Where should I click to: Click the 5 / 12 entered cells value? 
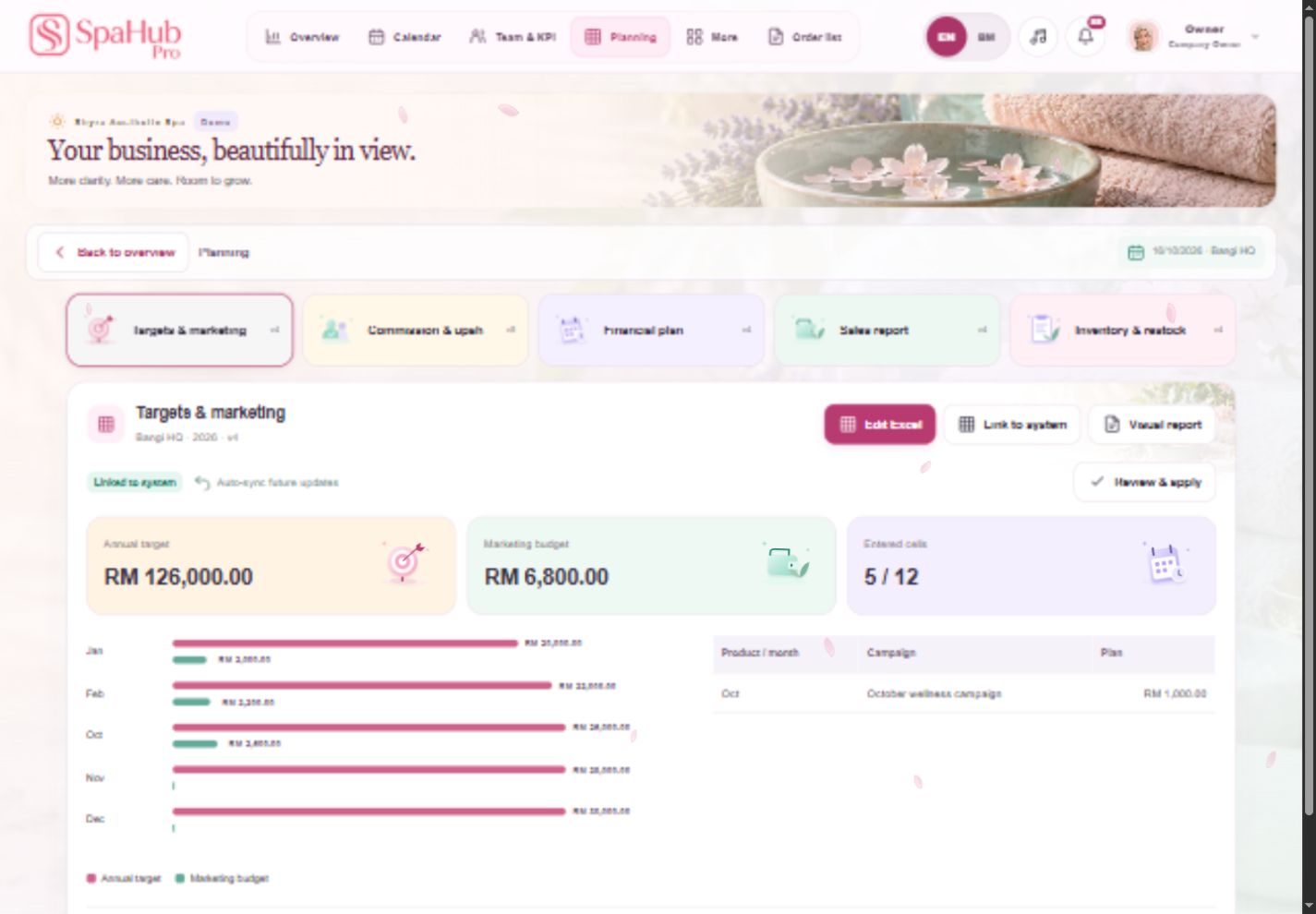(x=891, y=577)
